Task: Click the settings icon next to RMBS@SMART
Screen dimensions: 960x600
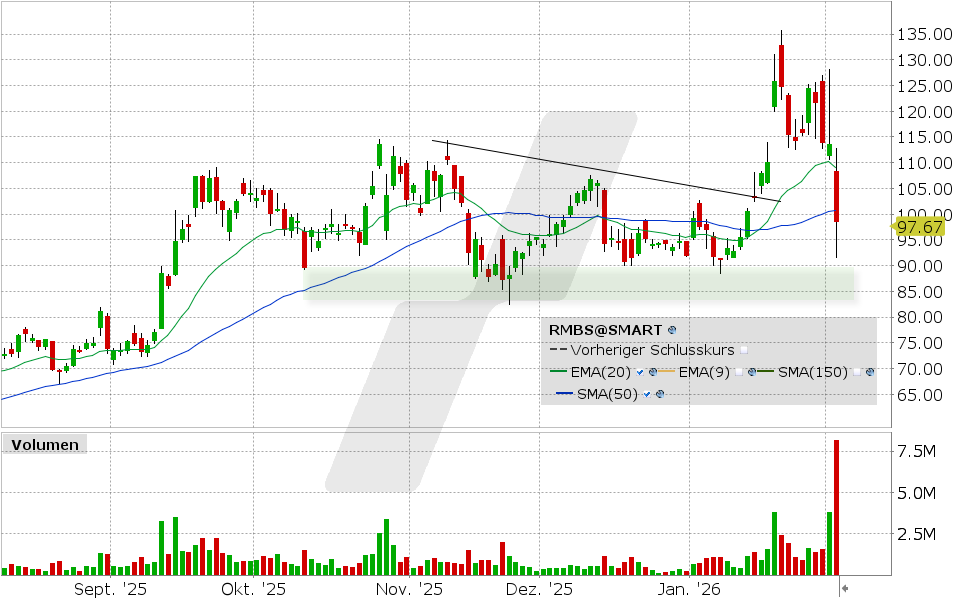Action: coord(672,331)
